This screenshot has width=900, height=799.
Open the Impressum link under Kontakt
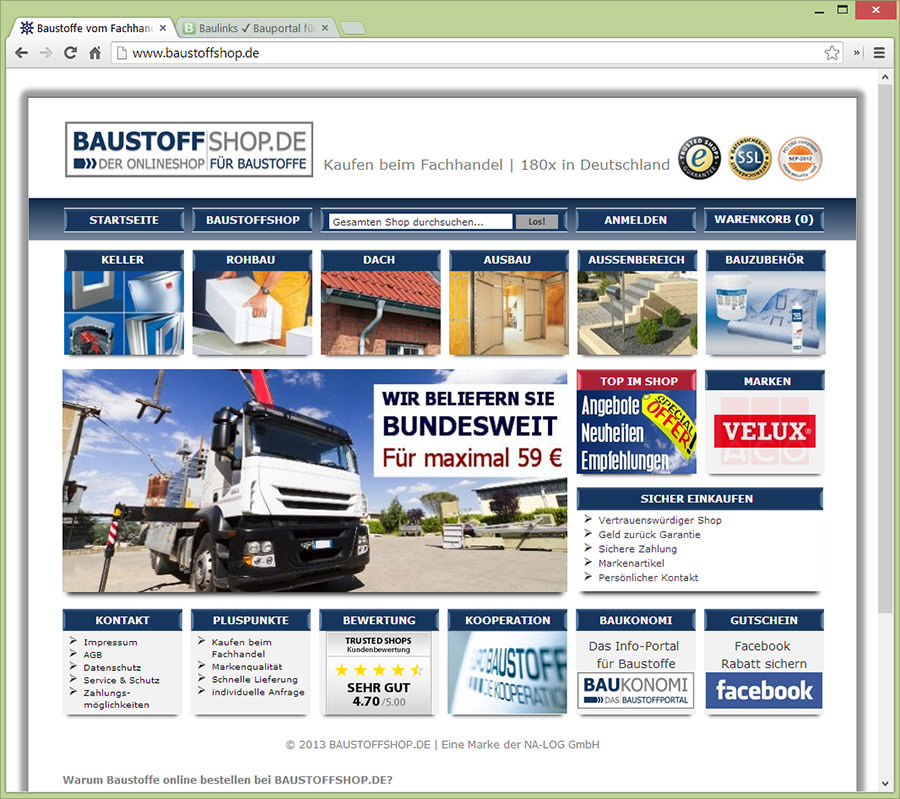110,642
